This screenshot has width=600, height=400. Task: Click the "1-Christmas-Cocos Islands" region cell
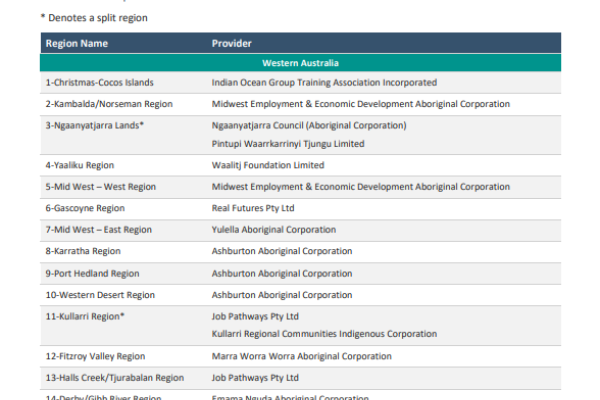coord(98,82)
